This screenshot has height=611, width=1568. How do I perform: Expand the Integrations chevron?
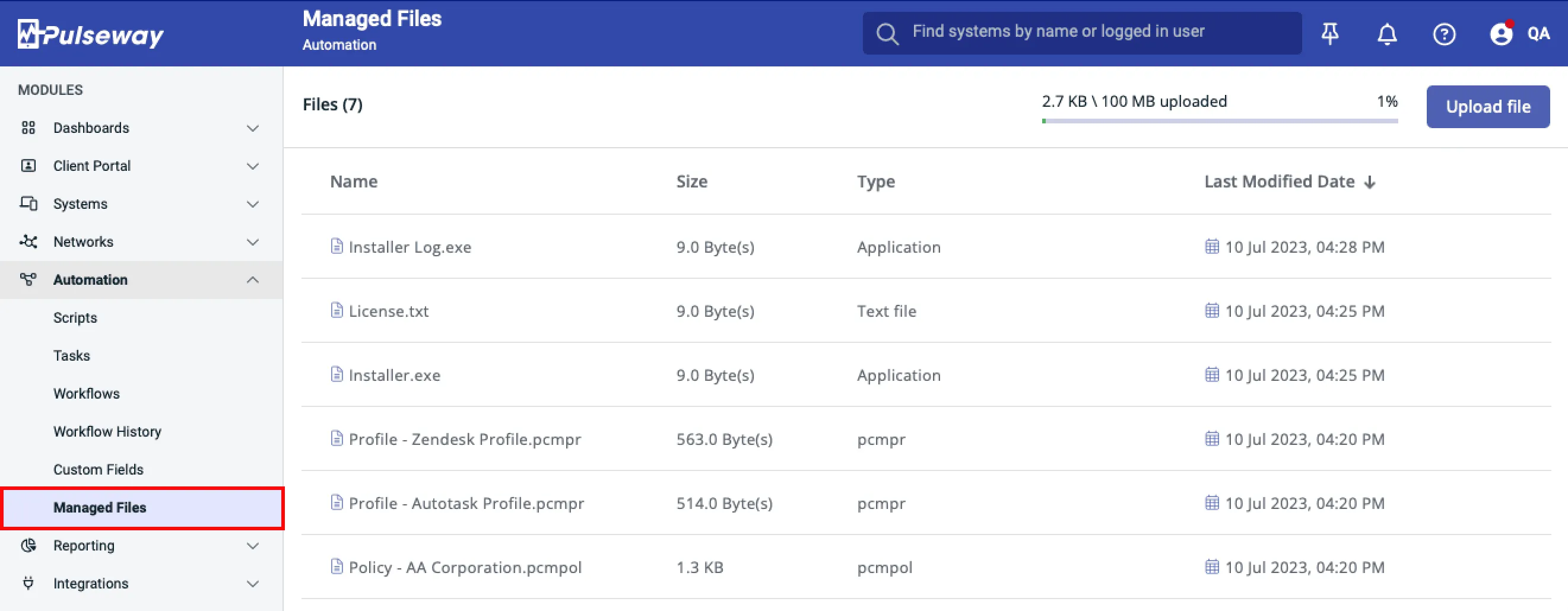[253, 584]
